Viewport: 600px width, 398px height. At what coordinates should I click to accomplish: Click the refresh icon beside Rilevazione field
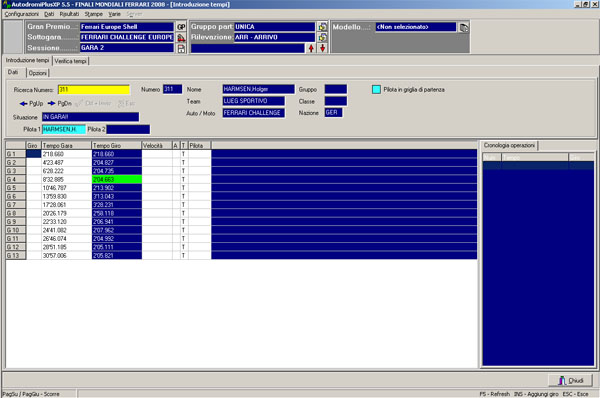coord(323,38)
